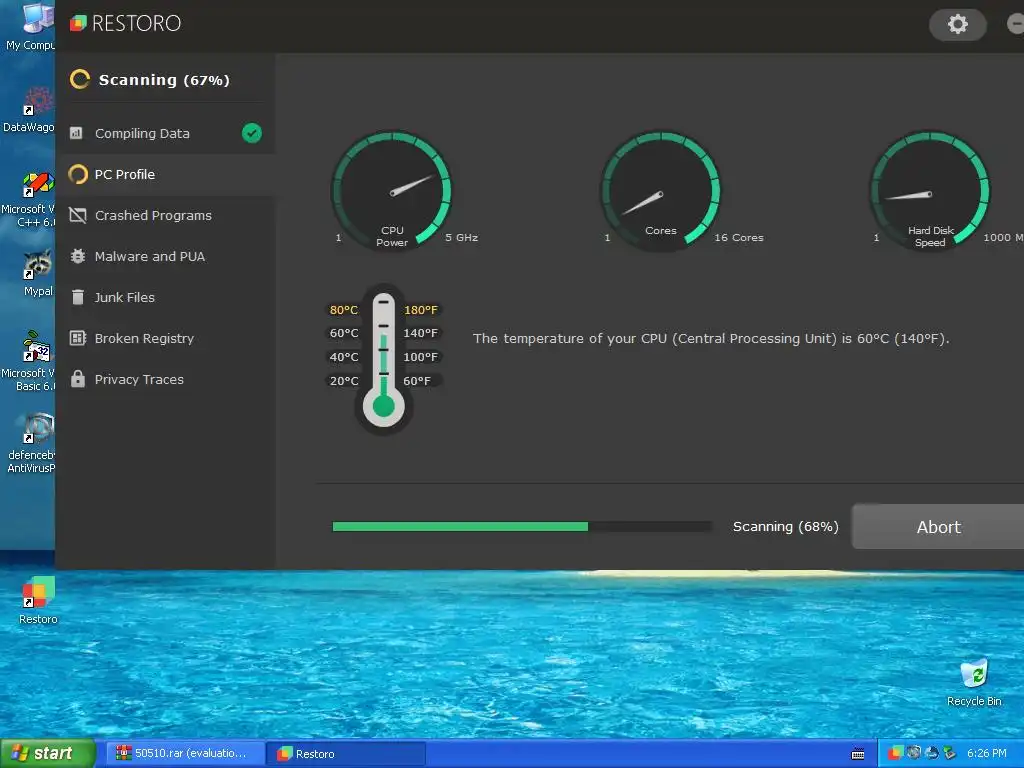
Task: Select the Microsoft Visual Basic 6.0 shortcut
Action: [x=30, y=361]
